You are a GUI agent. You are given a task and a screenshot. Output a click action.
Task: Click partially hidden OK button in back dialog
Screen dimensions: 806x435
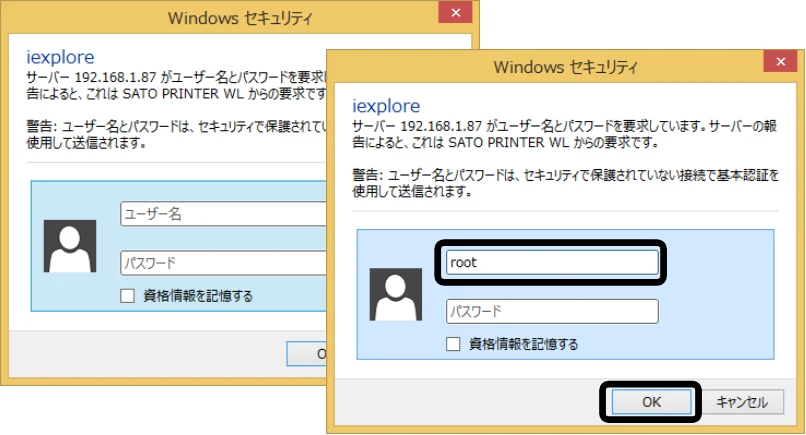coord(306,354)
